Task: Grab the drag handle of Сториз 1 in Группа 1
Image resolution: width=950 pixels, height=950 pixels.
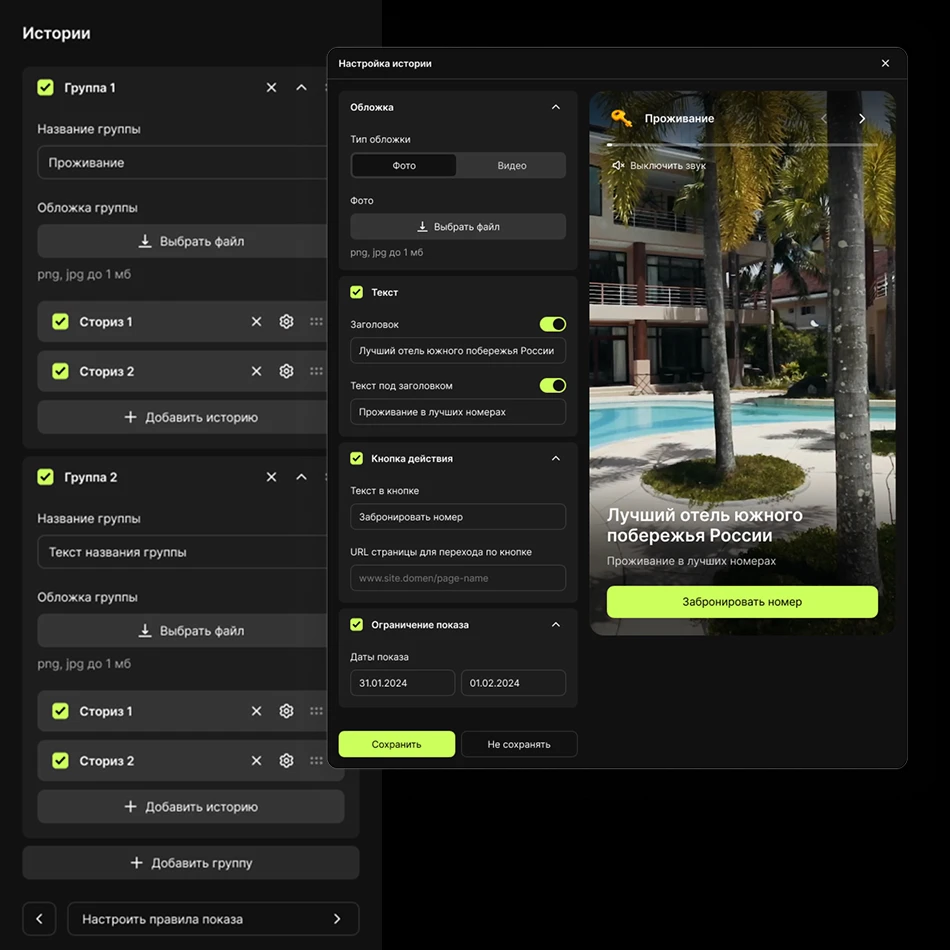Action: coord(316,322)
